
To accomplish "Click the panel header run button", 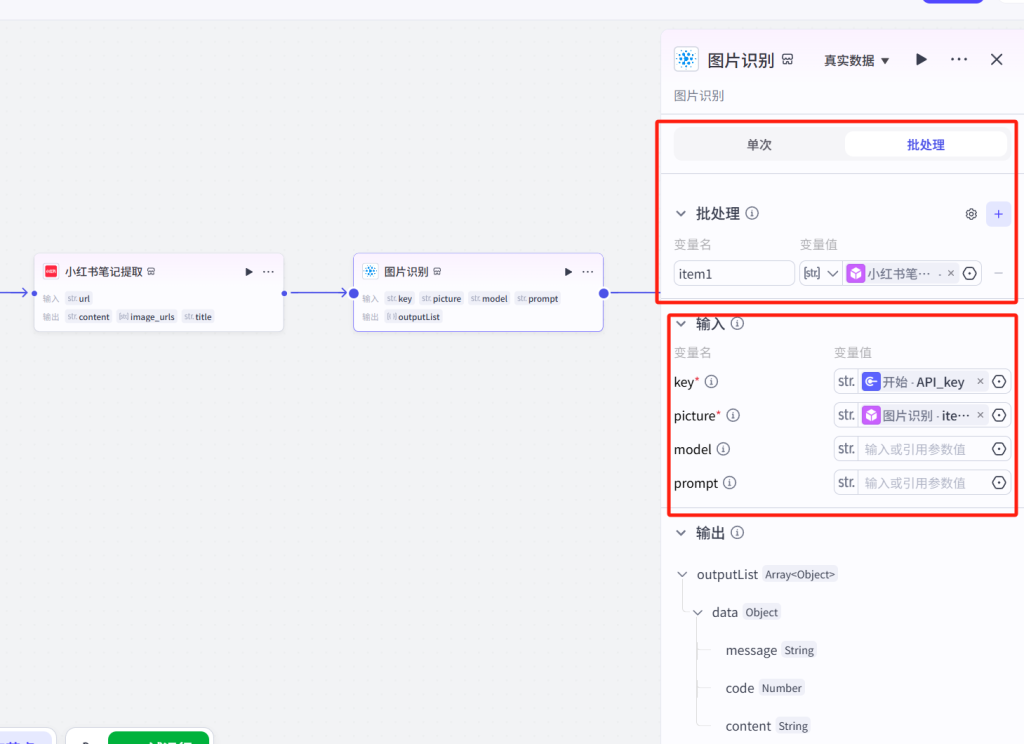I will [x=921, y=60].
